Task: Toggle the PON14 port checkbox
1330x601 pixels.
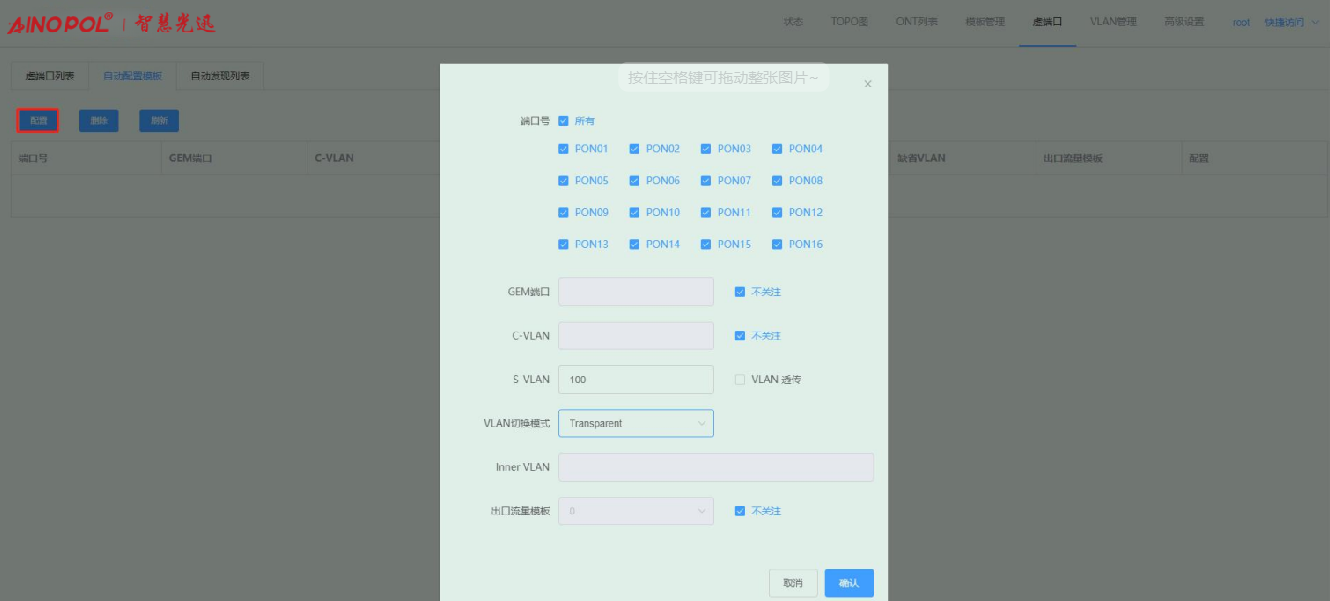Action: pos(635,244)
